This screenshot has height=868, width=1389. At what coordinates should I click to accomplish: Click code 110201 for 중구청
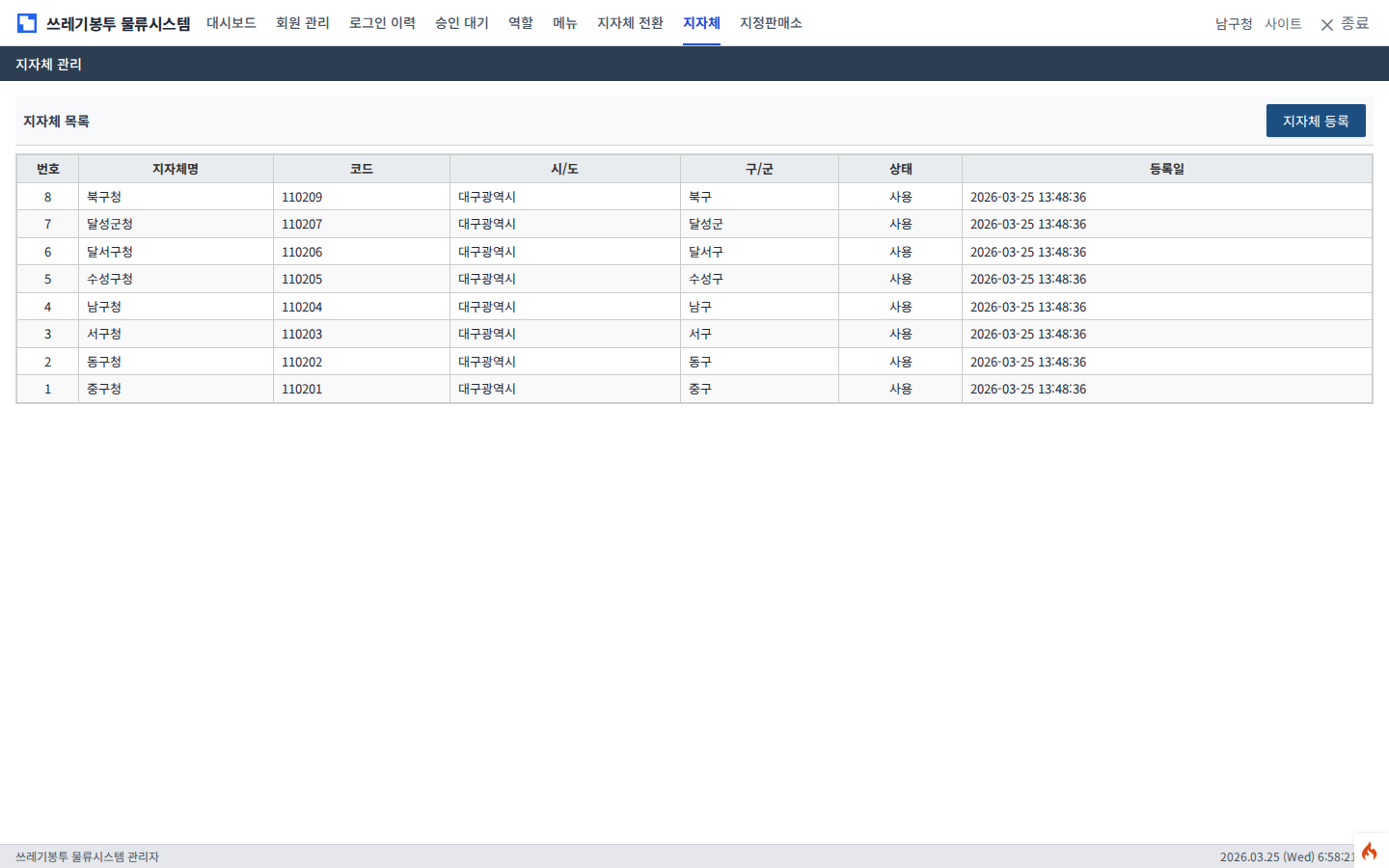pos(302,390)
